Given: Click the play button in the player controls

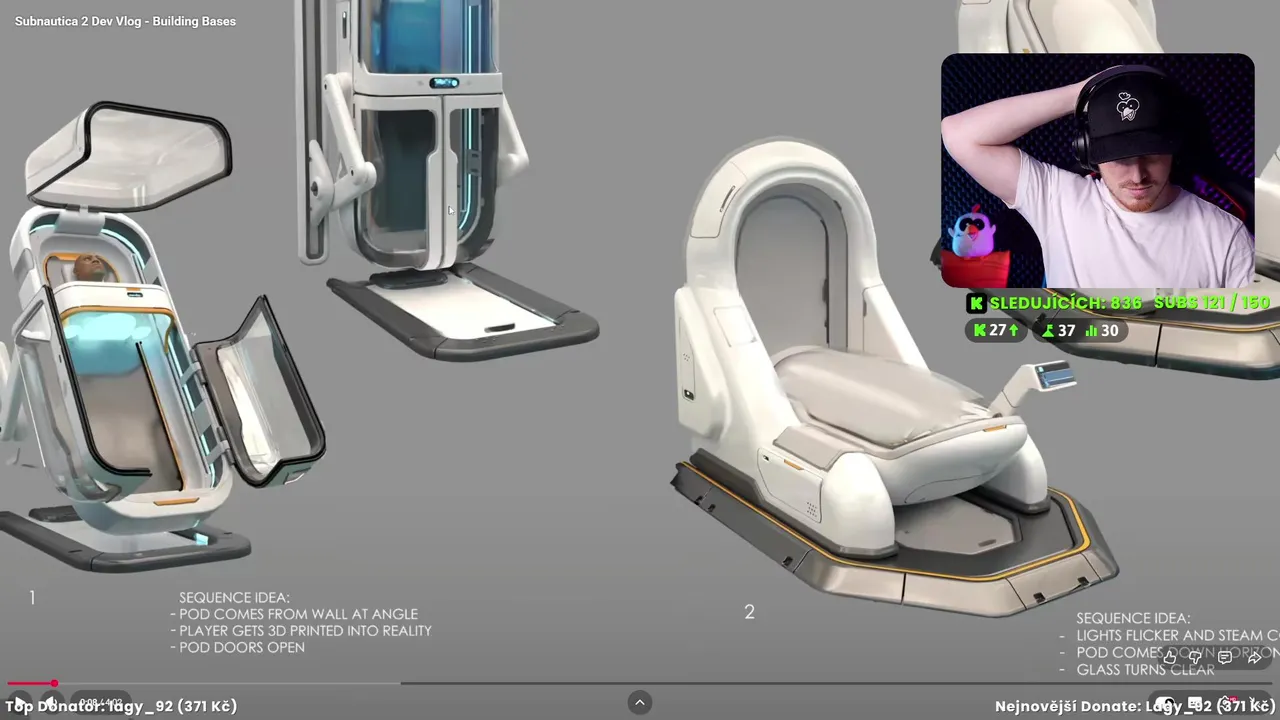Looking at the screenshot, I should pos(19,701).
